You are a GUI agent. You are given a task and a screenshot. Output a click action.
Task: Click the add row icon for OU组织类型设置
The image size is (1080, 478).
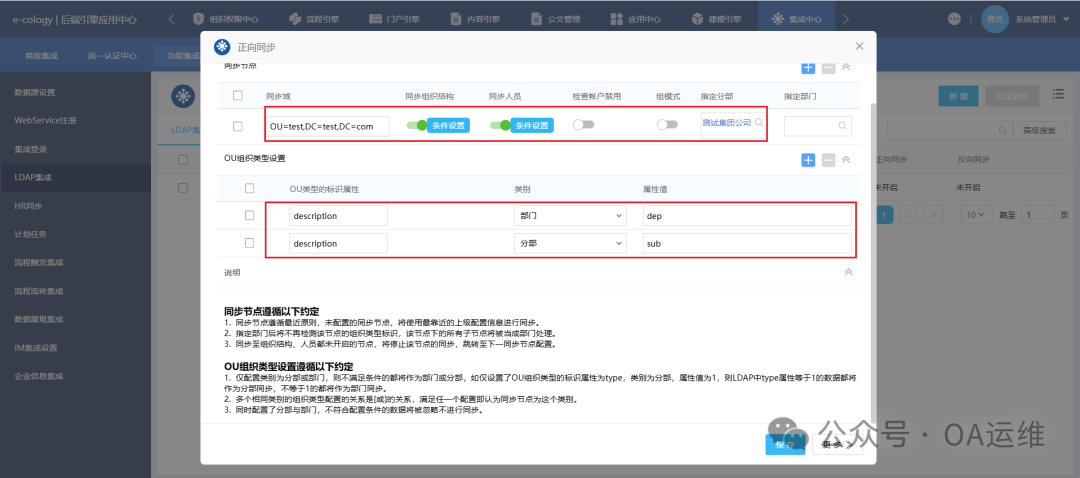pos(808,160)
